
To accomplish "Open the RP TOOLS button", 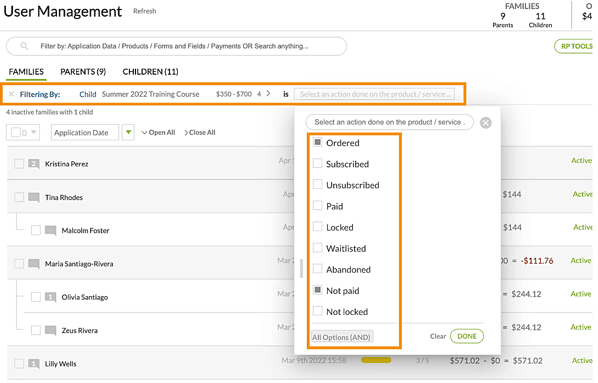I will click(575, 46).
